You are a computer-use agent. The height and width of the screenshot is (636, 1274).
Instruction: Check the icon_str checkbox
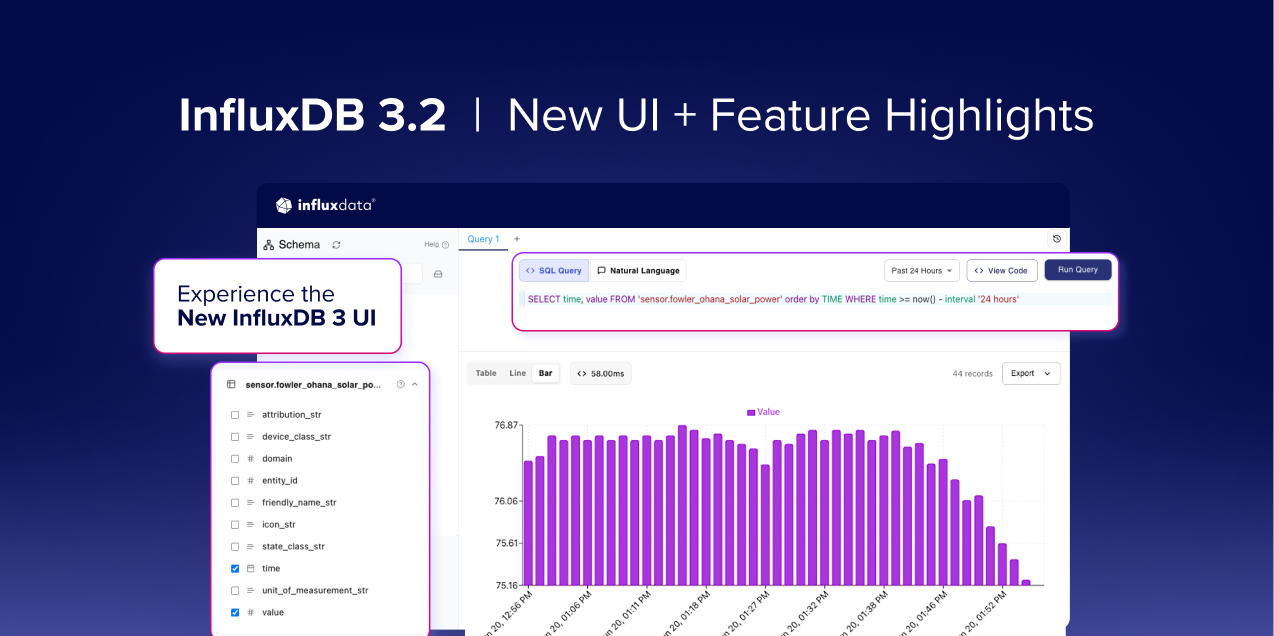[x=235, y=524]
